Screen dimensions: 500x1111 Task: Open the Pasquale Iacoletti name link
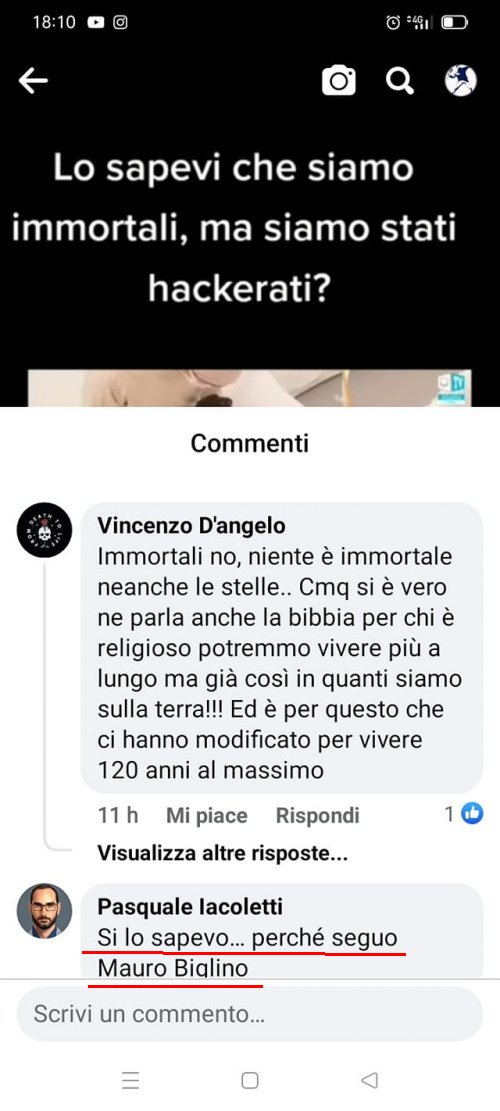190,906
